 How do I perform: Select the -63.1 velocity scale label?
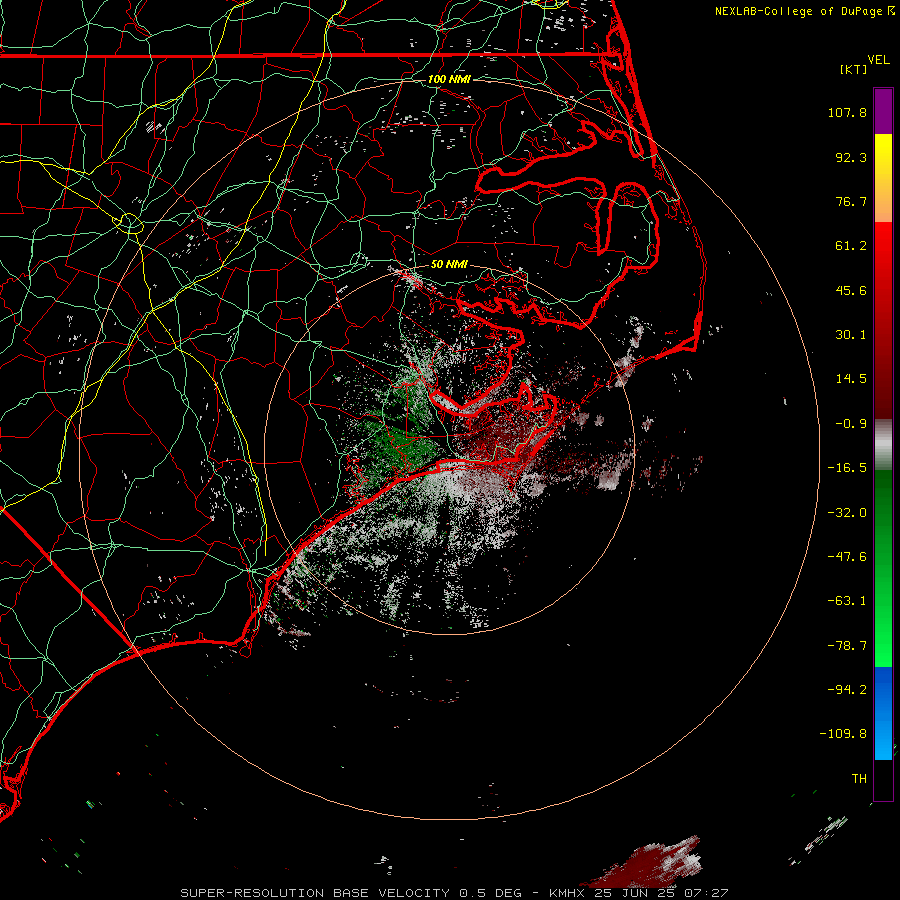[x=847, y=601]
